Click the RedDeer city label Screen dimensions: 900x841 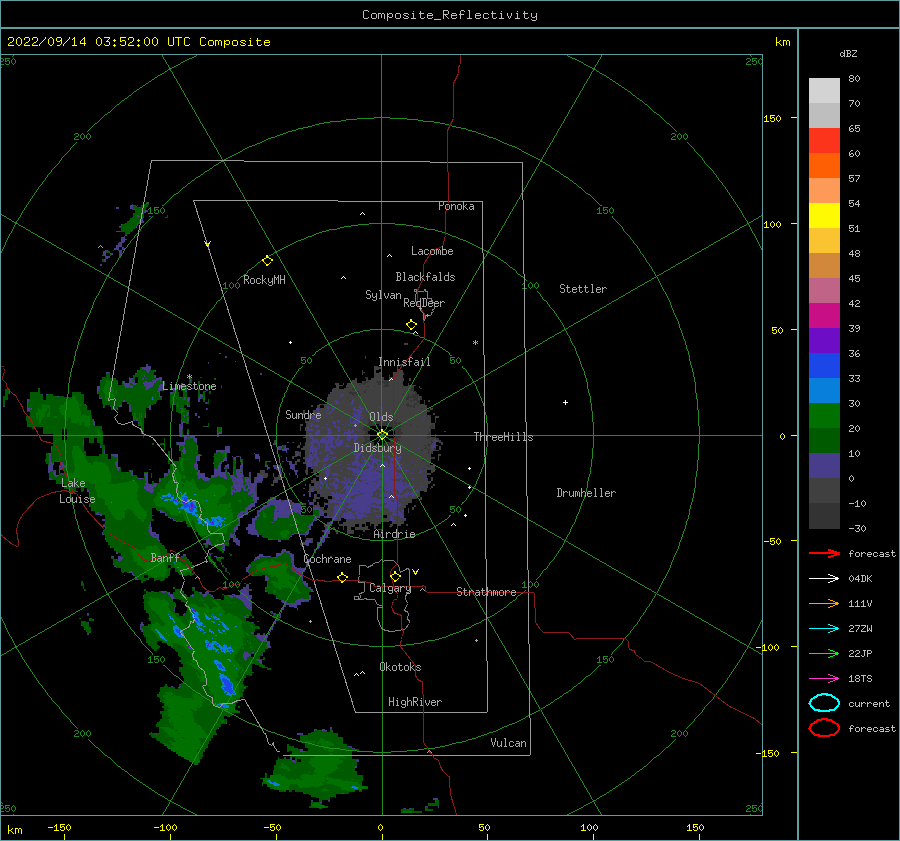click(x=424, y=303)
